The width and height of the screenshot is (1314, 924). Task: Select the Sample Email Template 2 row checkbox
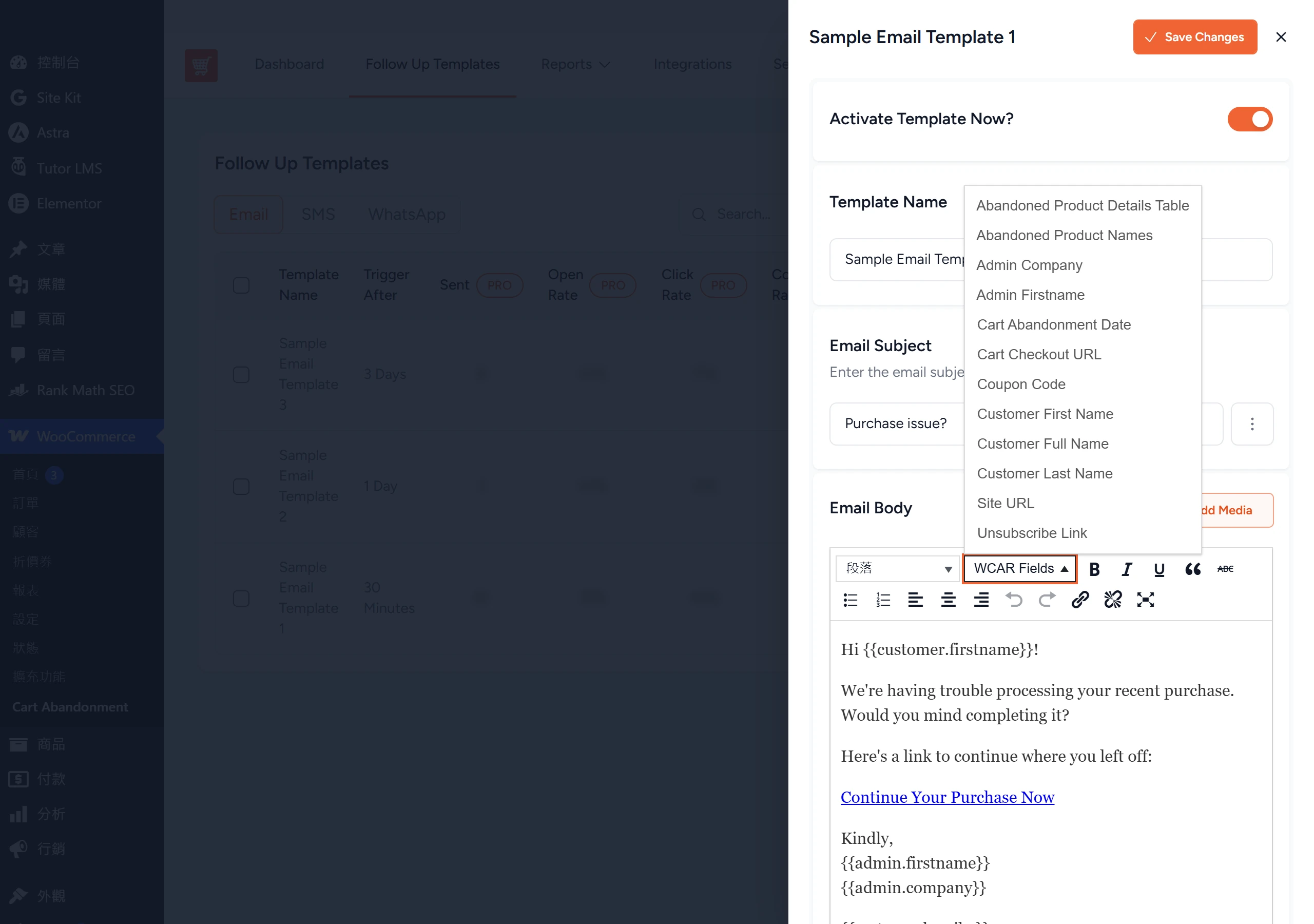242,487
